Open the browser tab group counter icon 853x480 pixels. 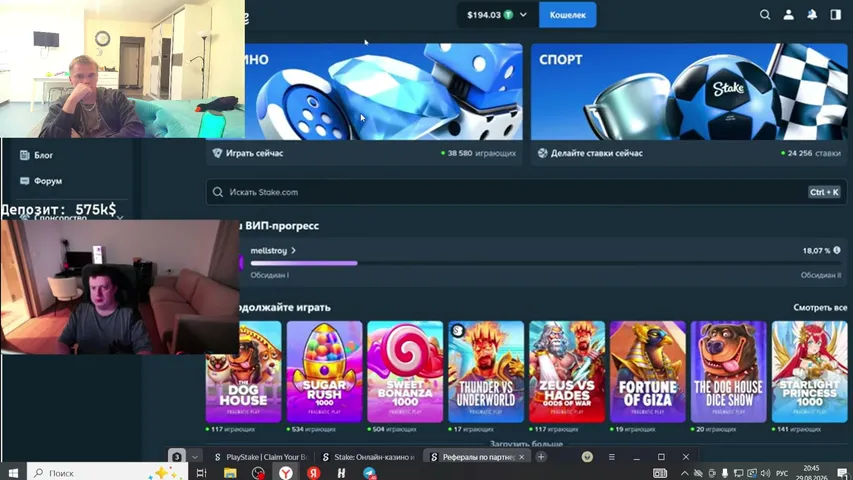point(177,457)
